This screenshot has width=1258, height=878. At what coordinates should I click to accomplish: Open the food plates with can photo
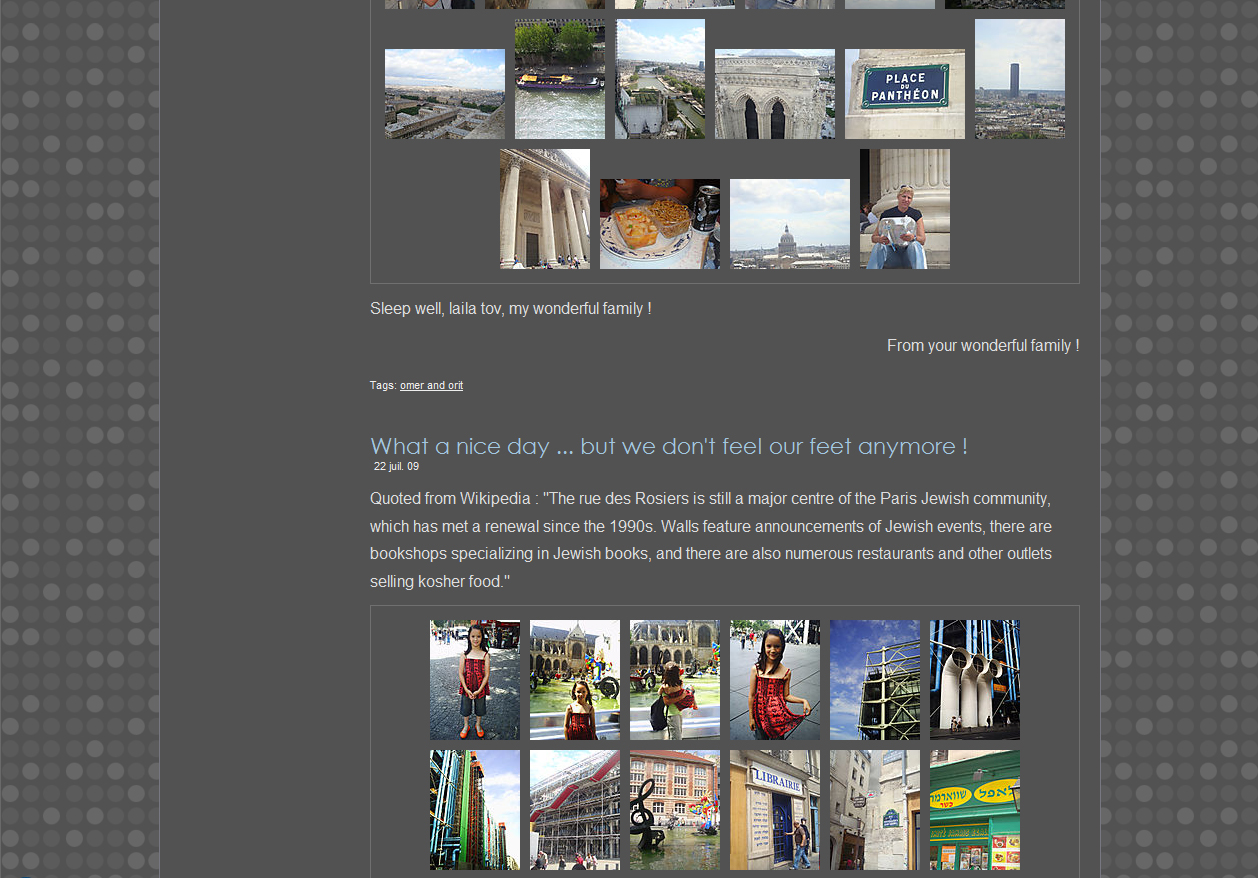coord(659,224)
